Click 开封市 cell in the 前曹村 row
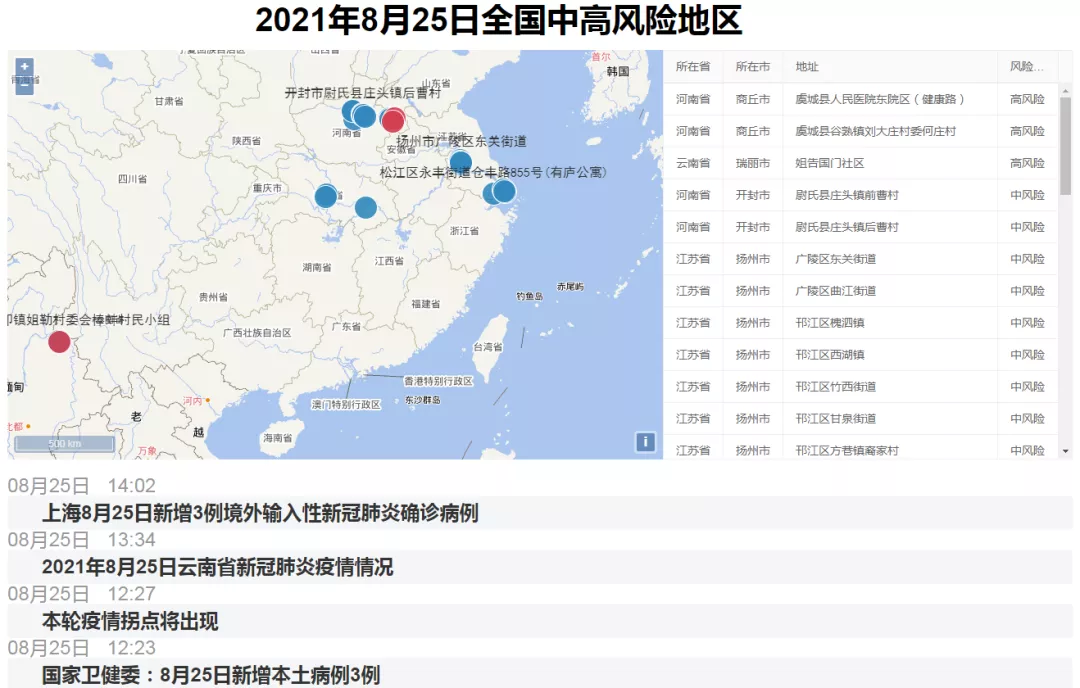The image size is (1080, 688). coord(753,195)
